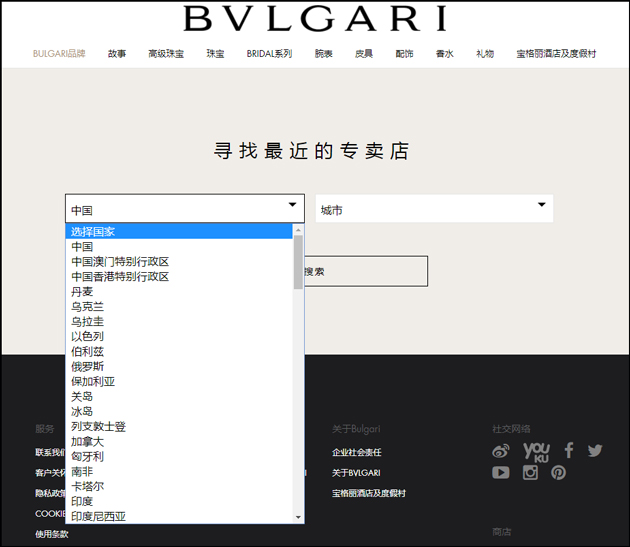Viewport: 630px width, 547px height.
Task: Select 匈牙利 from country list
Action: tap(179, 457)
